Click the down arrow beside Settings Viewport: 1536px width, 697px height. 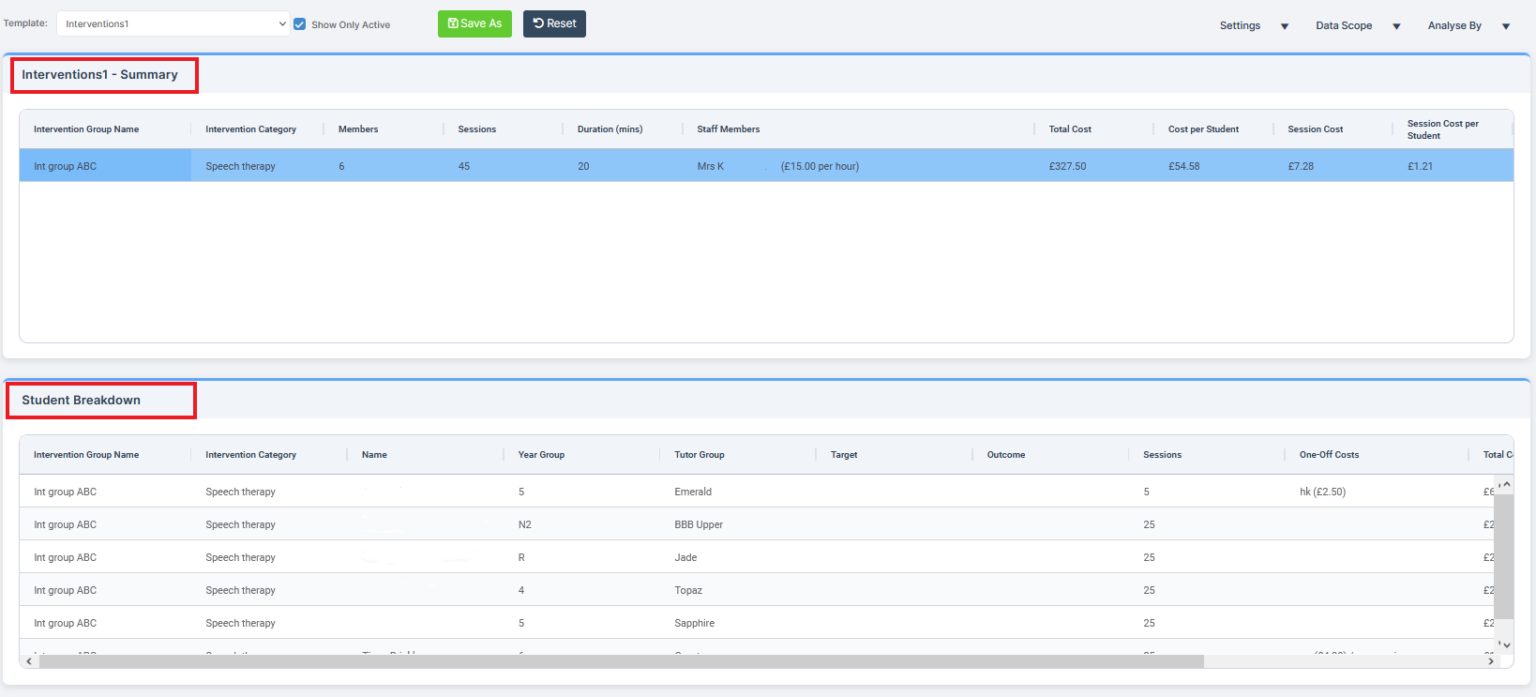(1284, 25)
